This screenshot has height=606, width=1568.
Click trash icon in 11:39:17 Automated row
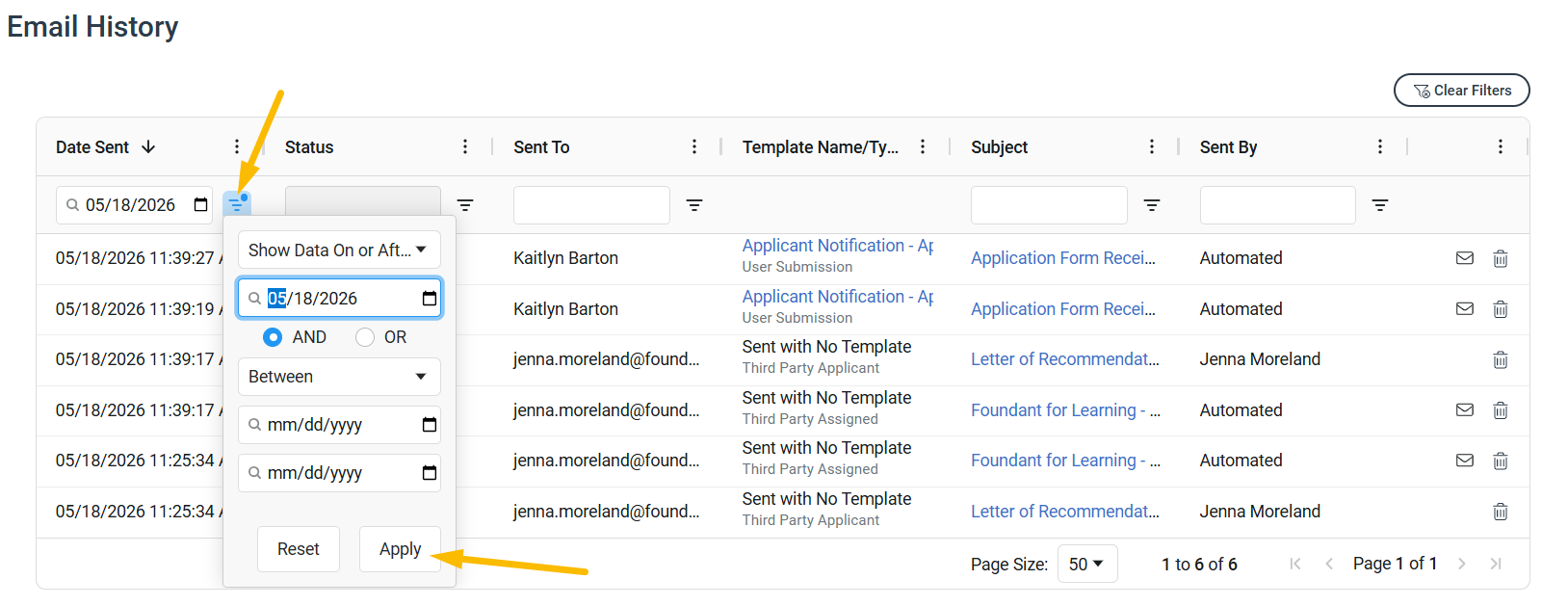(1501, 410)
